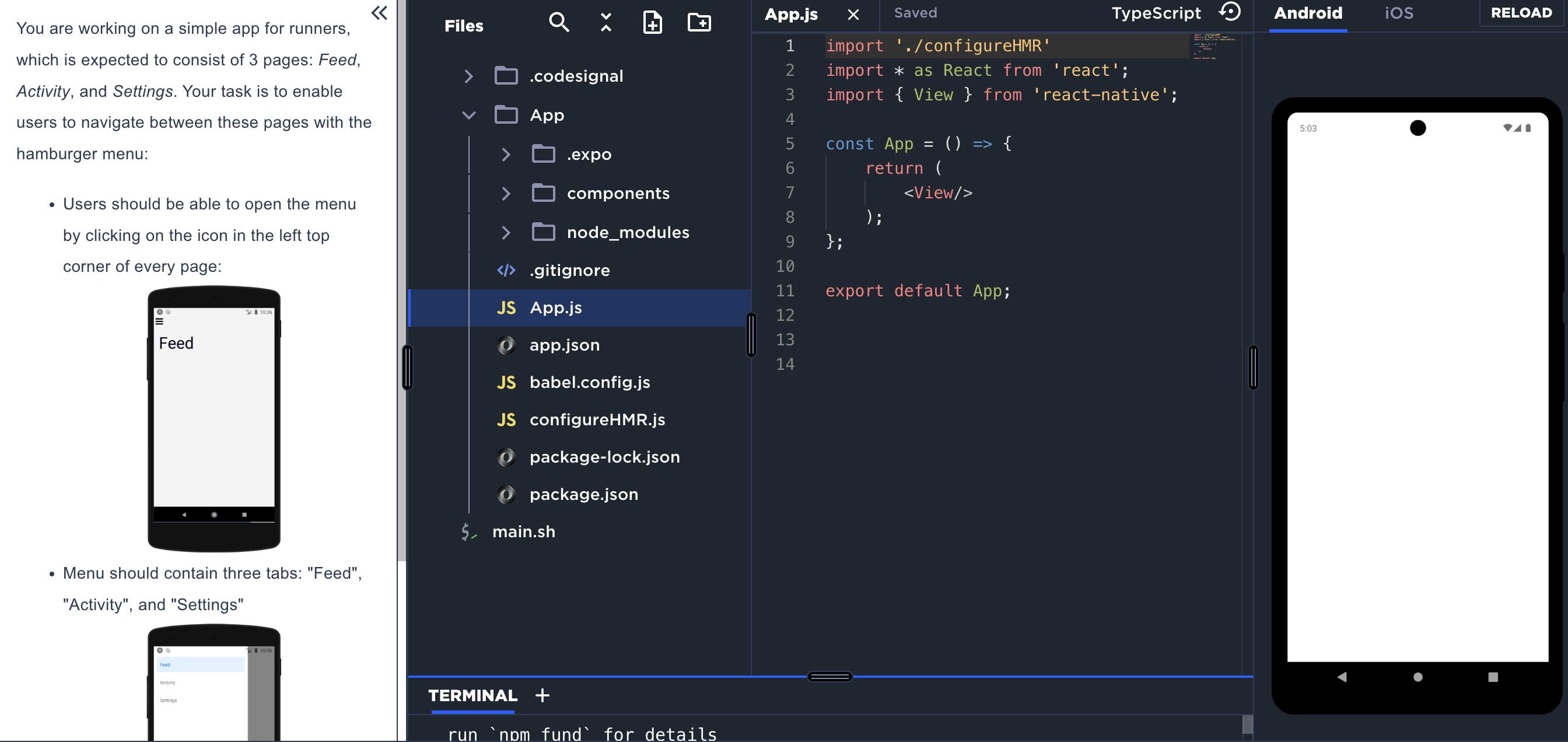Image resolution: width=1568 pixels, height=742 pixels.
Task: Select the TERMINAL tab
Action: (x=473, y=695)
